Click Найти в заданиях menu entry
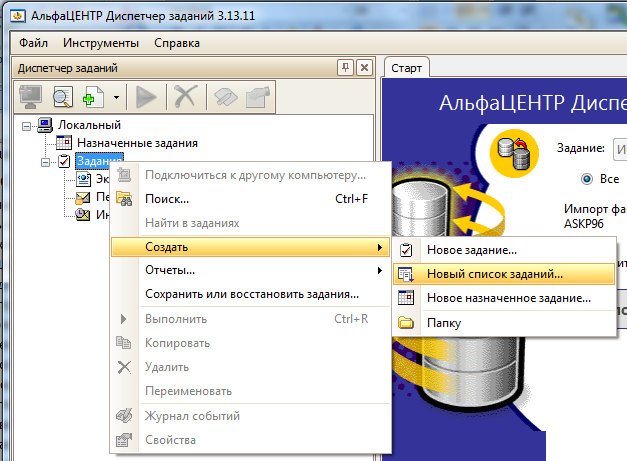 point(251,223)
